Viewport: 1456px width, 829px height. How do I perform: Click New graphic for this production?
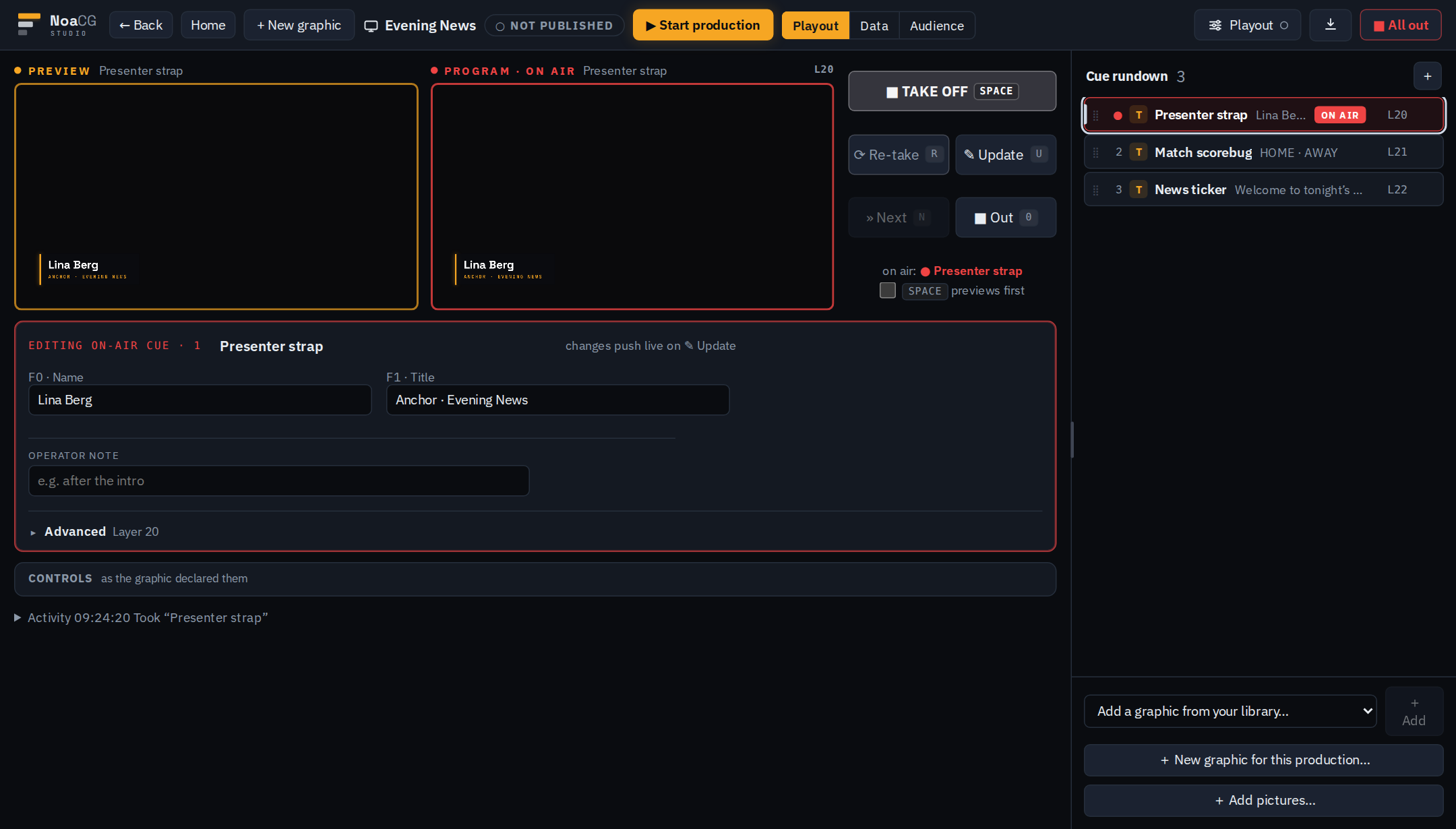[1263, 760]
